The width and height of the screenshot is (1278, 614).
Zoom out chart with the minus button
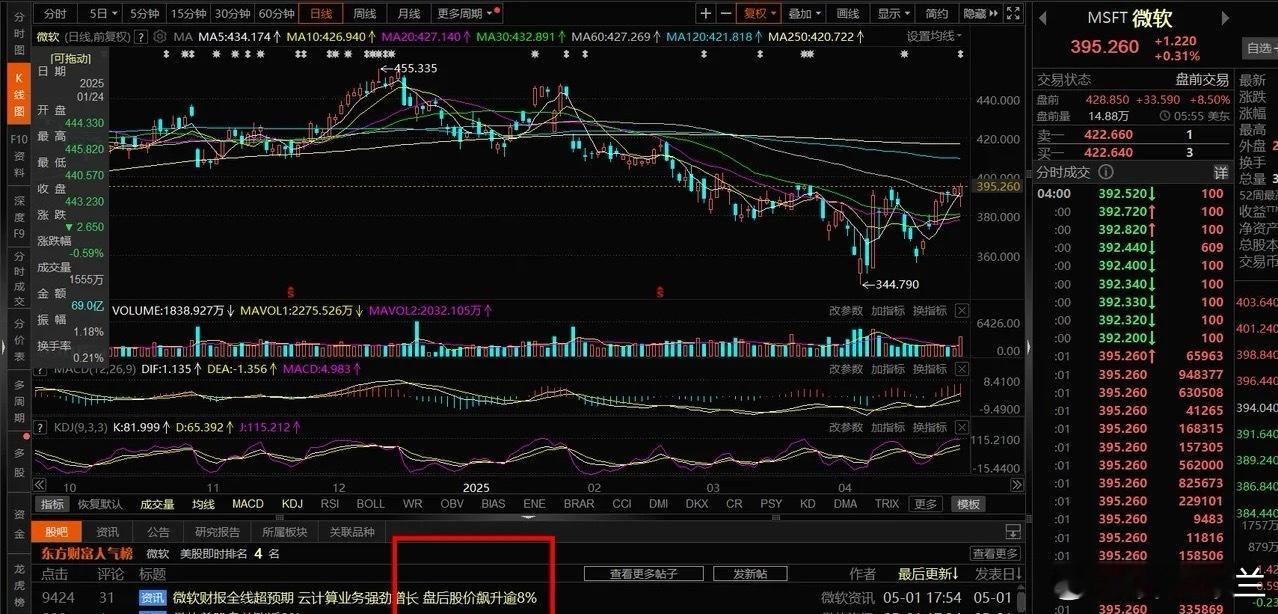click(x=725, y=13)
